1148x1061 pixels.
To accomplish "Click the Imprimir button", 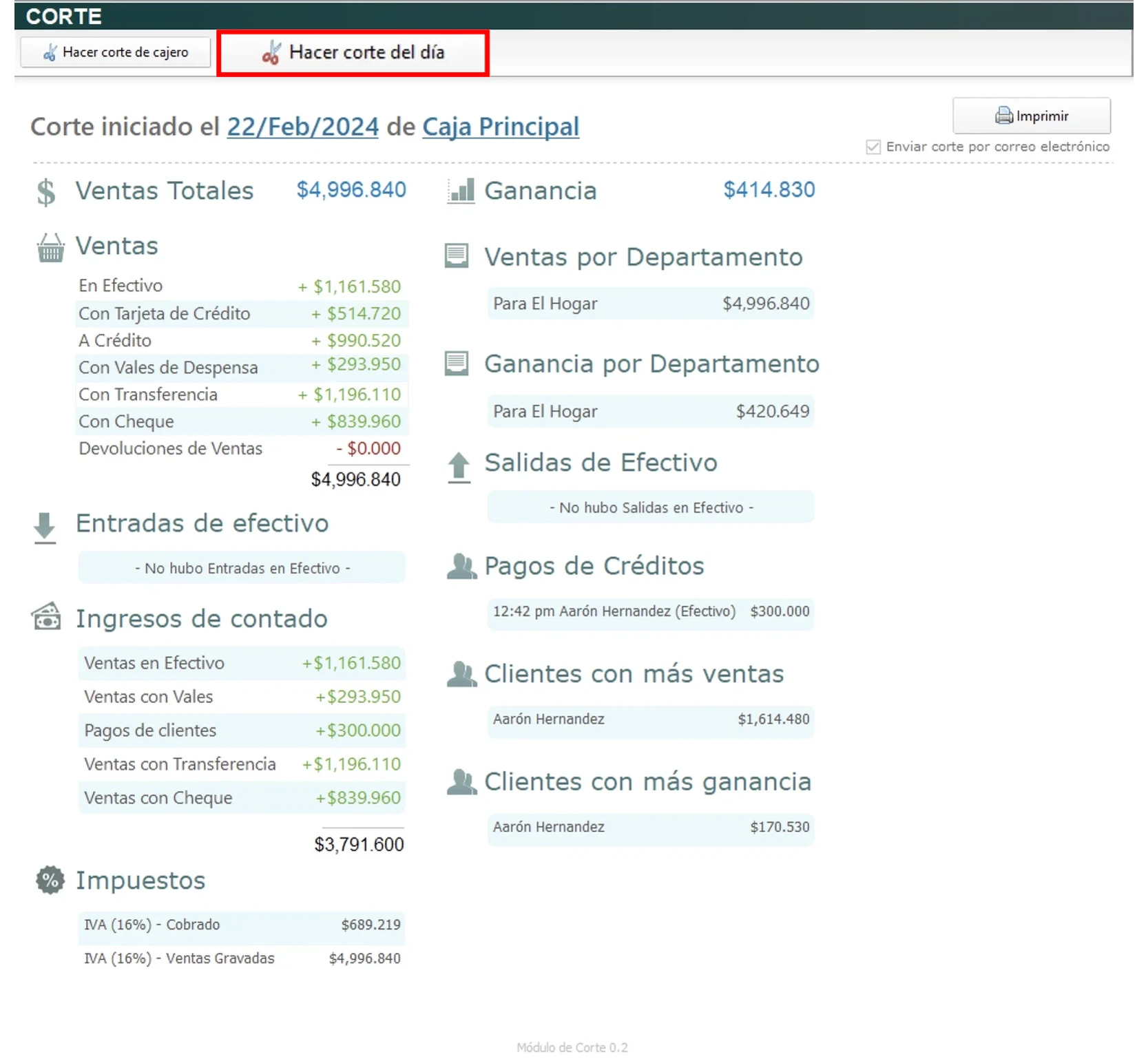I will 1031,116.
